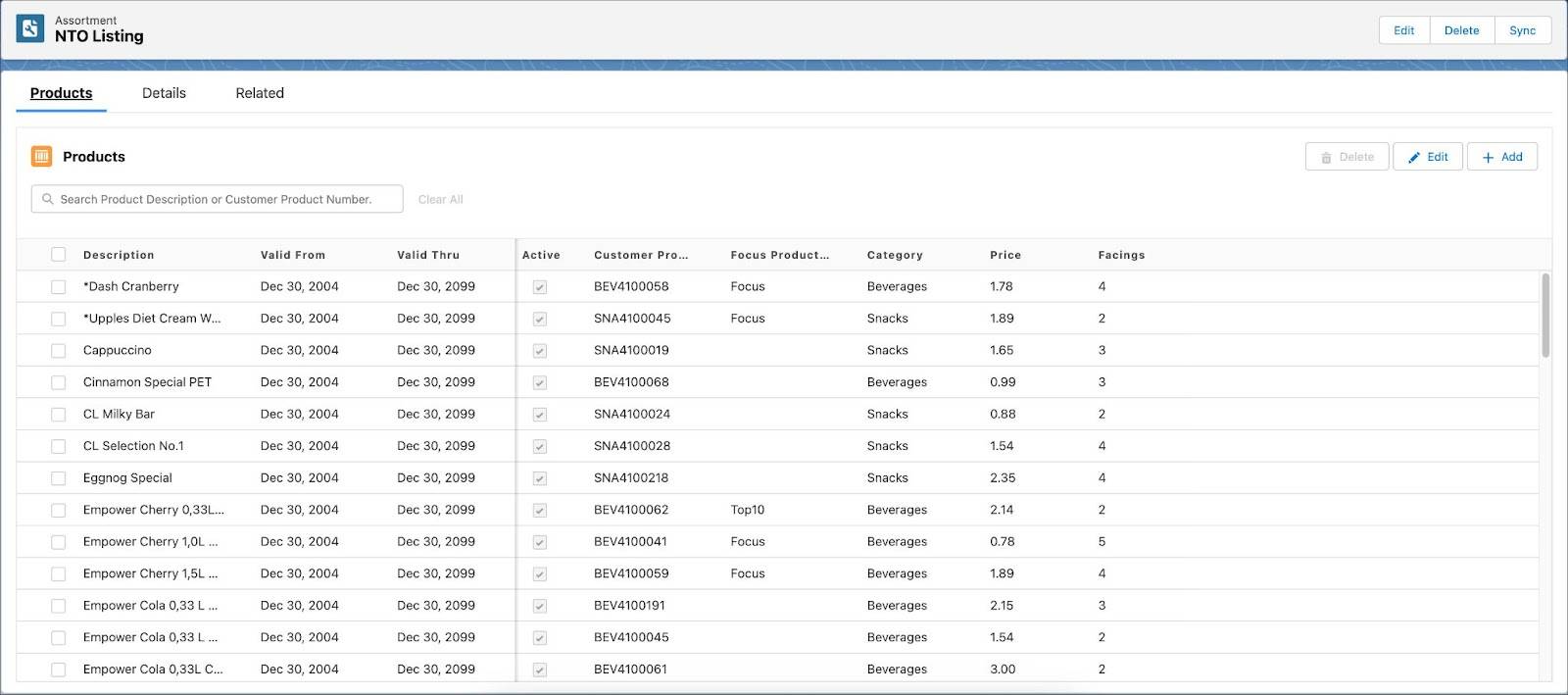The image size is (1568, 695).
Task: Click the Valid From column header
Action: point(293,255)
